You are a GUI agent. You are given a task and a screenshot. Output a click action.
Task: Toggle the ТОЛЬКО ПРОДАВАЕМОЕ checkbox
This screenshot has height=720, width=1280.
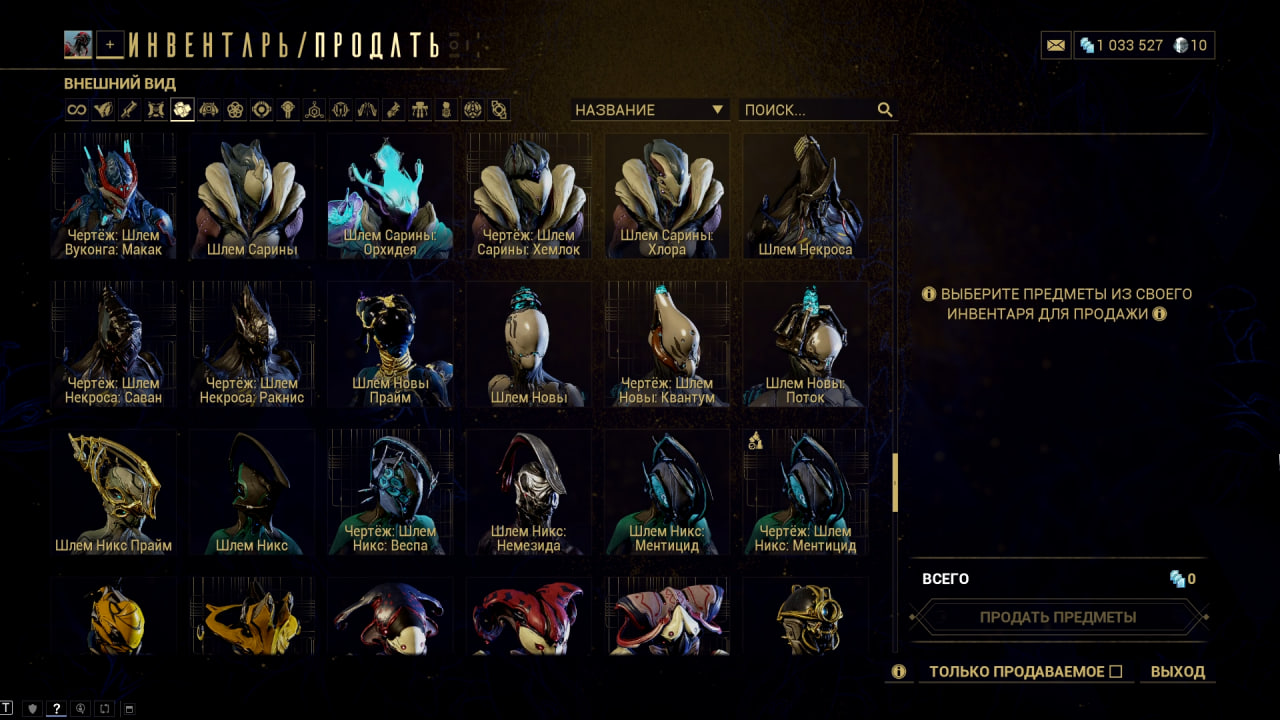click(1116, 672)
